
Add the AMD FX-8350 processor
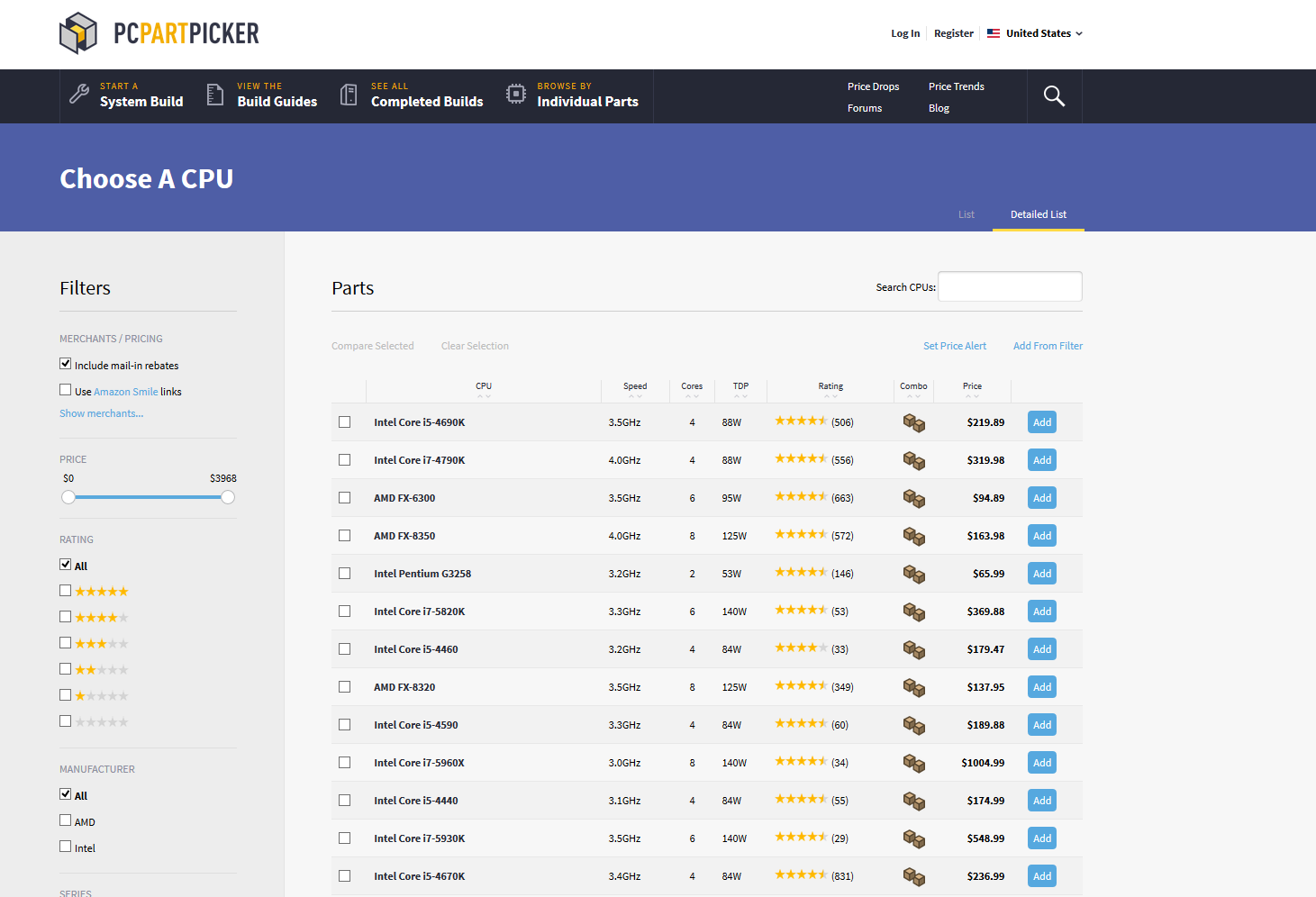(1041, 535)
